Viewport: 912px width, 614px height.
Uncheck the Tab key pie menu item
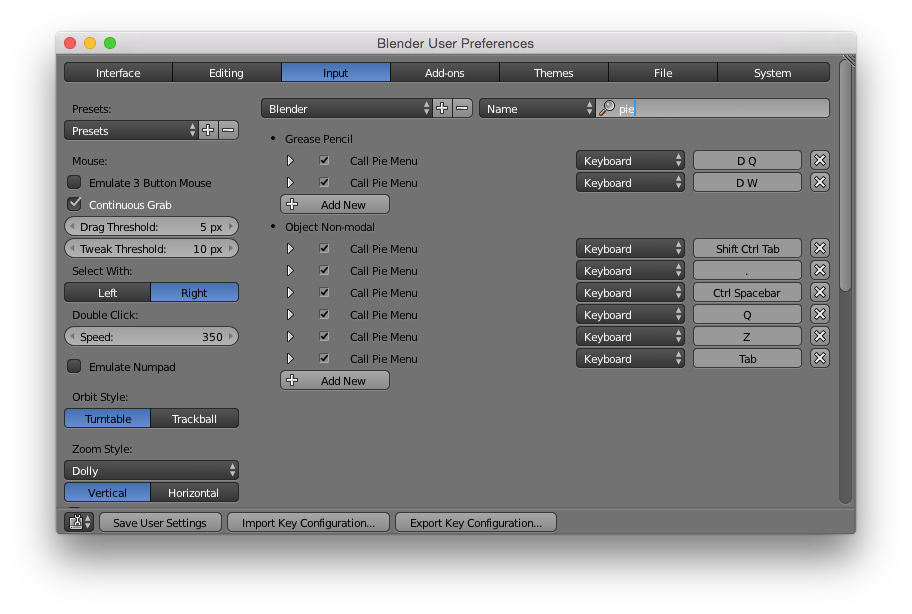324,359
